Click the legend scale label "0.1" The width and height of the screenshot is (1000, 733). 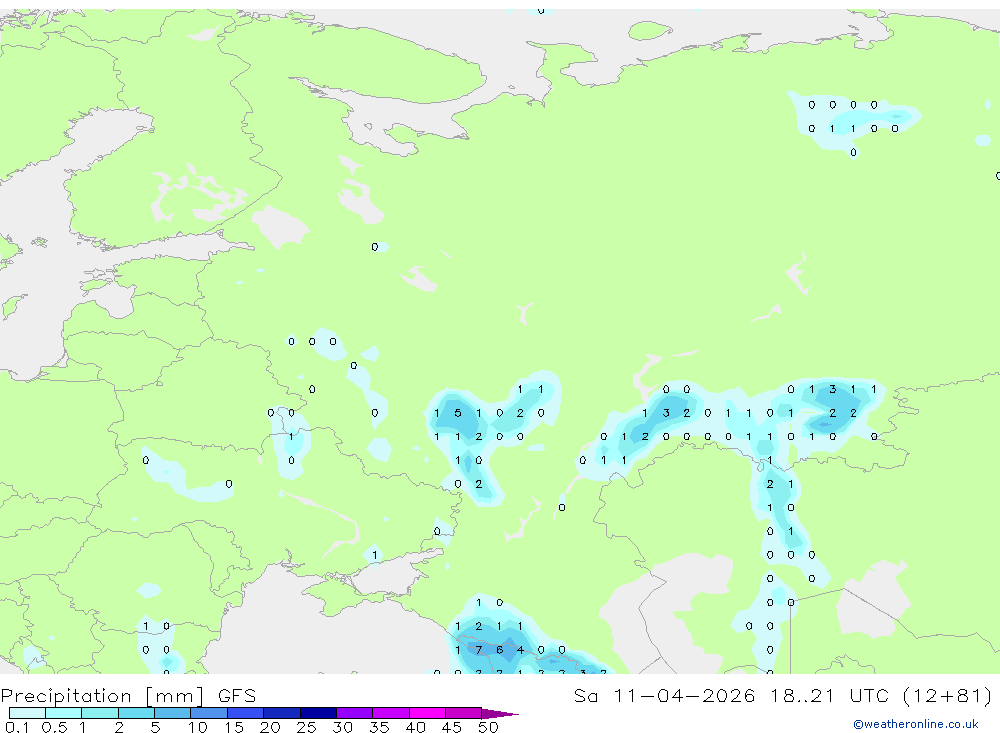[17, 727]
